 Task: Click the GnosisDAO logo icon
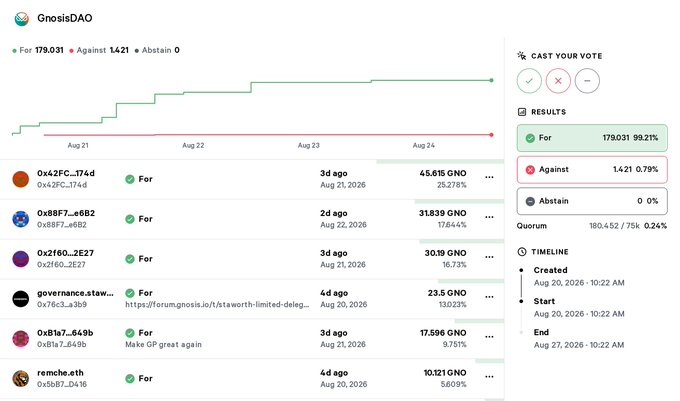[21, 19]
